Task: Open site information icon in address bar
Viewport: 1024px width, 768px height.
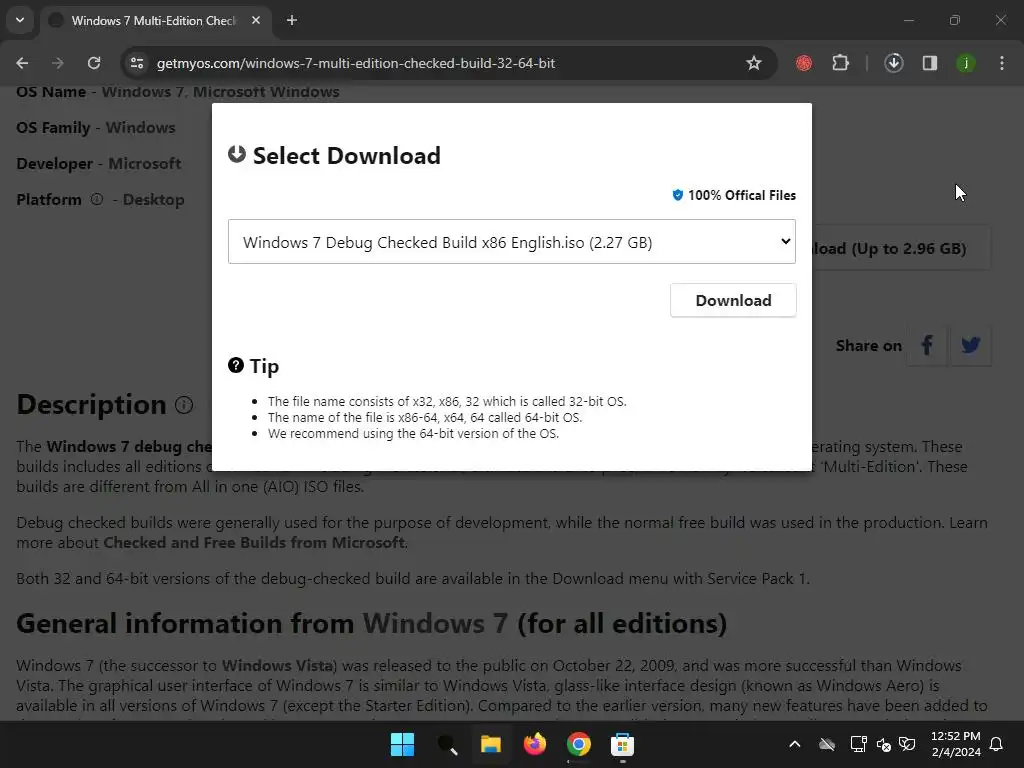Action: pos(137,63)
